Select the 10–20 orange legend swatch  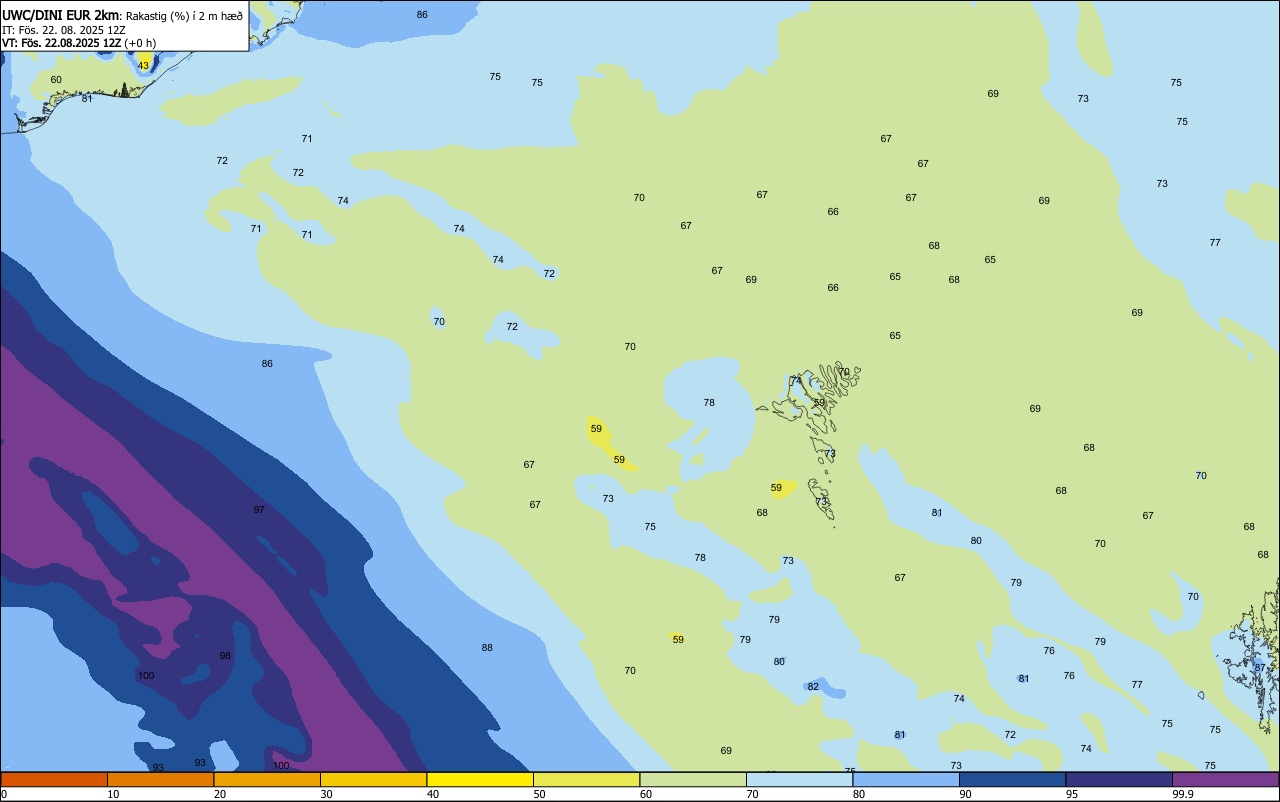pyautogui.click(x=160, y=779)
